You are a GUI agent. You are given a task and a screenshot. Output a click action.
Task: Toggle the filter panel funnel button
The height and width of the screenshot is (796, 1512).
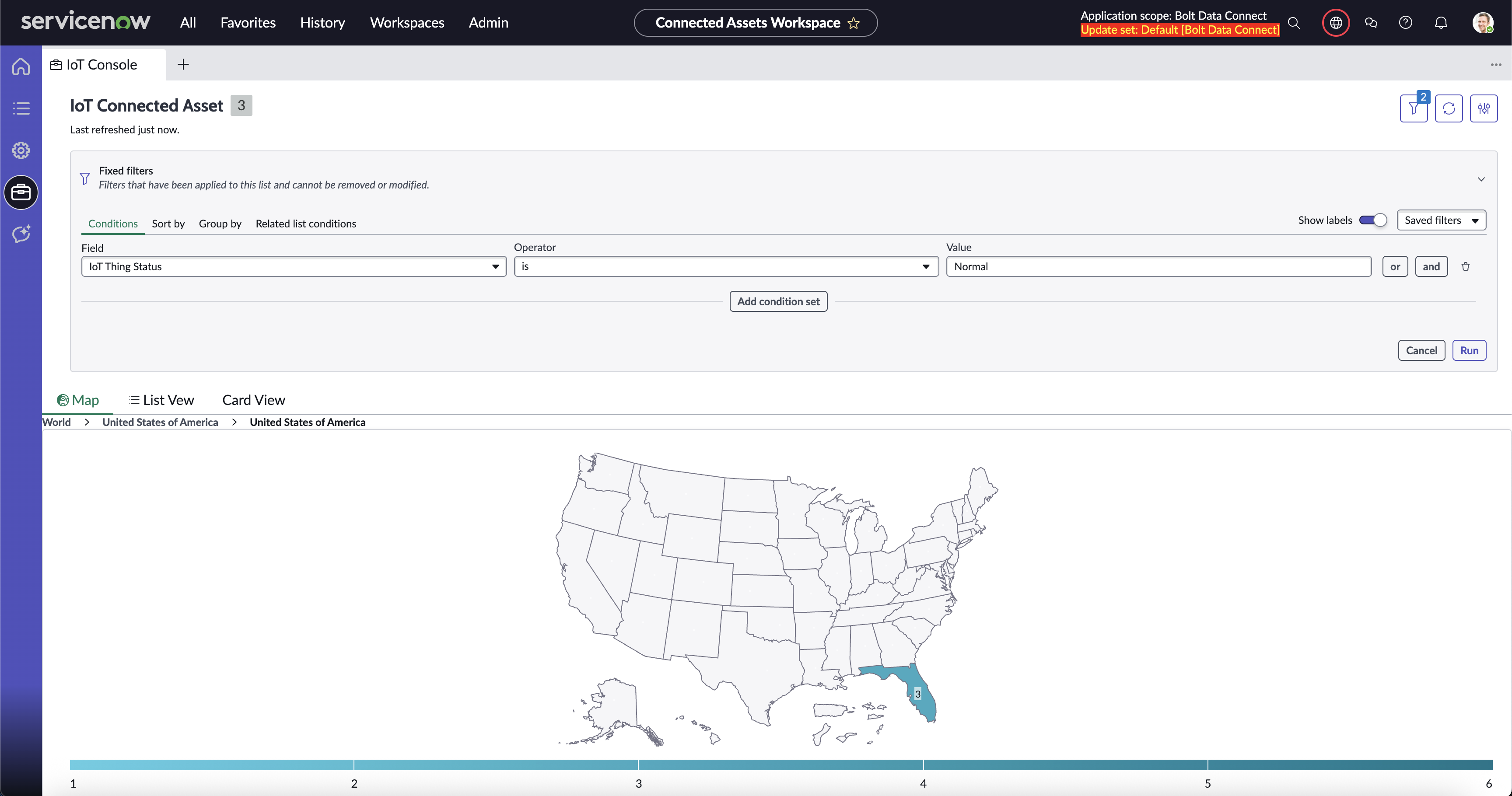[1414, 108]
